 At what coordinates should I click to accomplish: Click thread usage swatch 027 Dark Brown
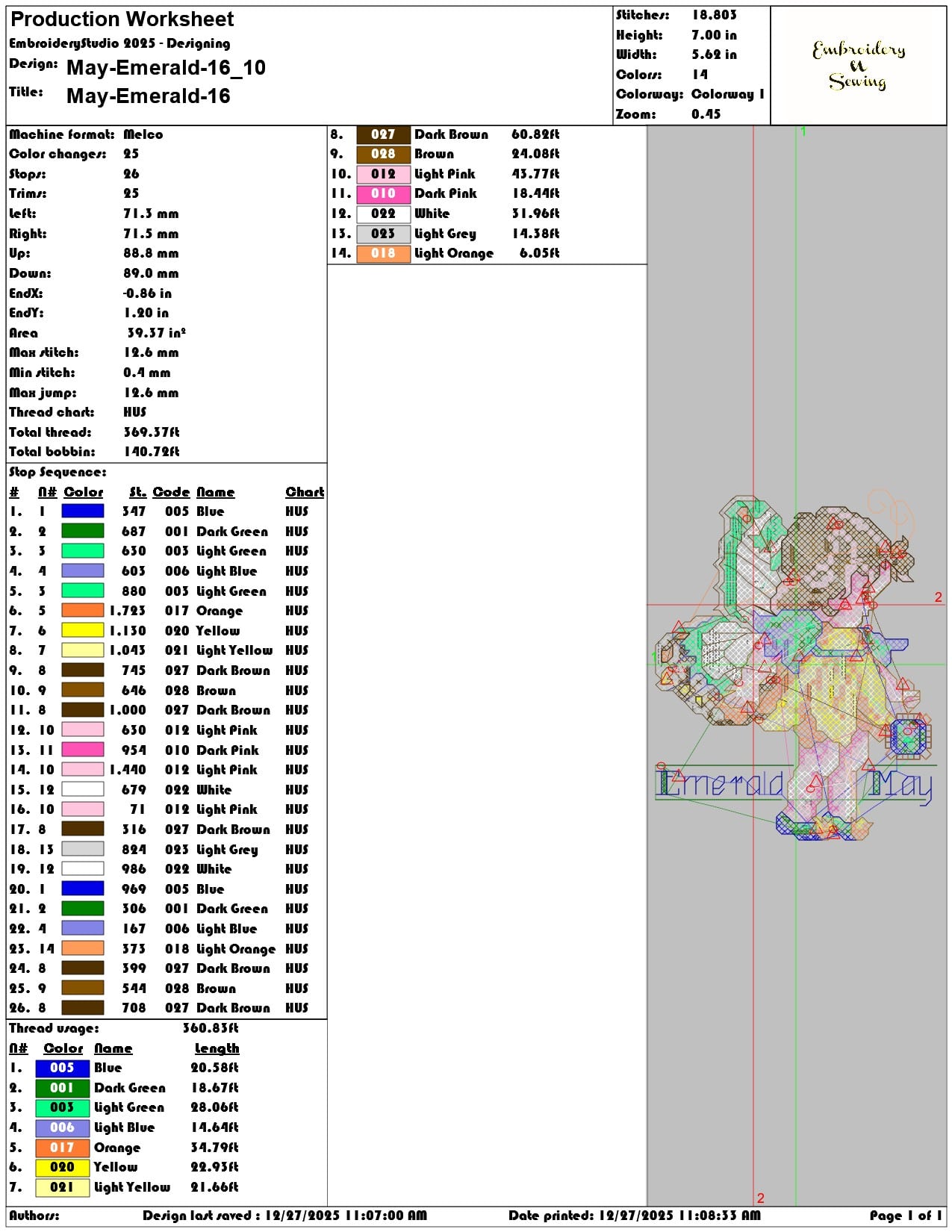383,134
